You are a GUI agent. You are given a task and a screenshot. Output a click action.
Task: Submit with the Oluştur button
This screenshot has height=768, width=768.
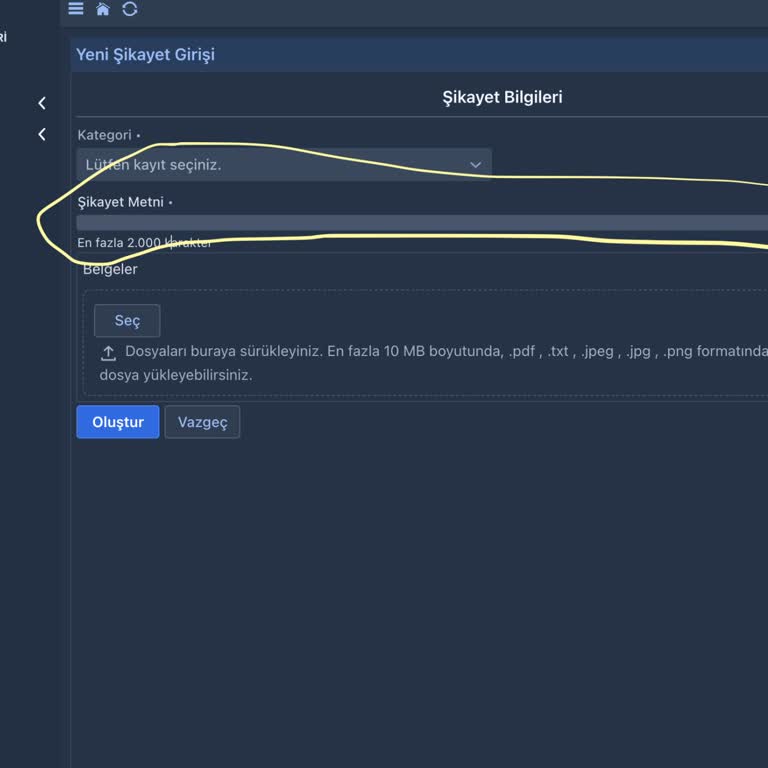coord(118,422)
